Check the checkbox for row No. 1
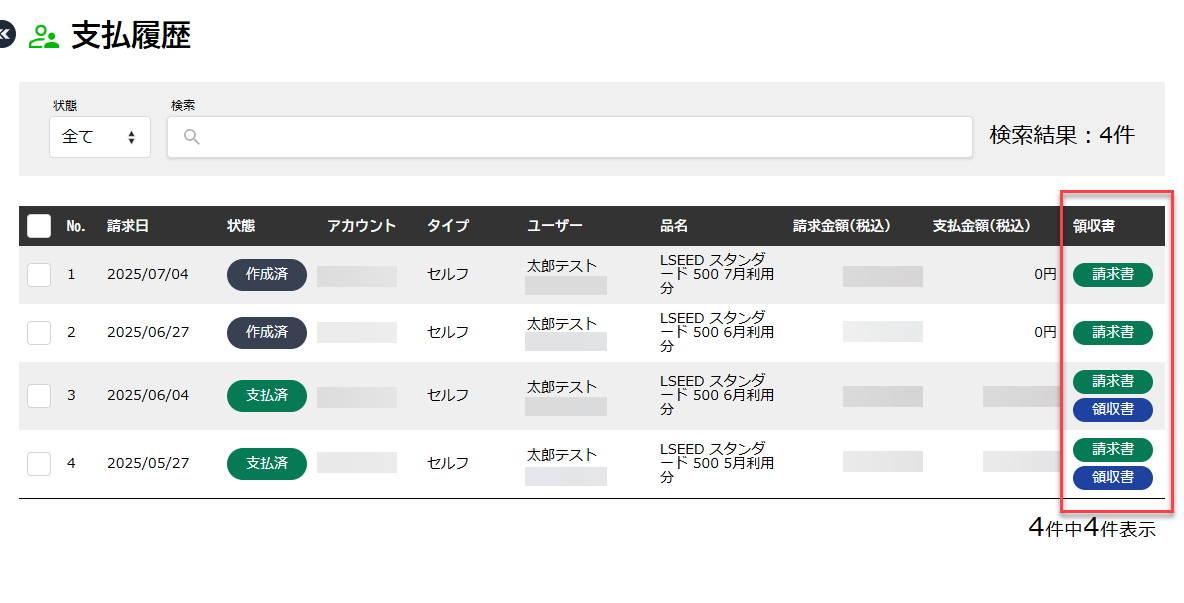Viewport: 1184px width, 603px height. coord(39,274)
